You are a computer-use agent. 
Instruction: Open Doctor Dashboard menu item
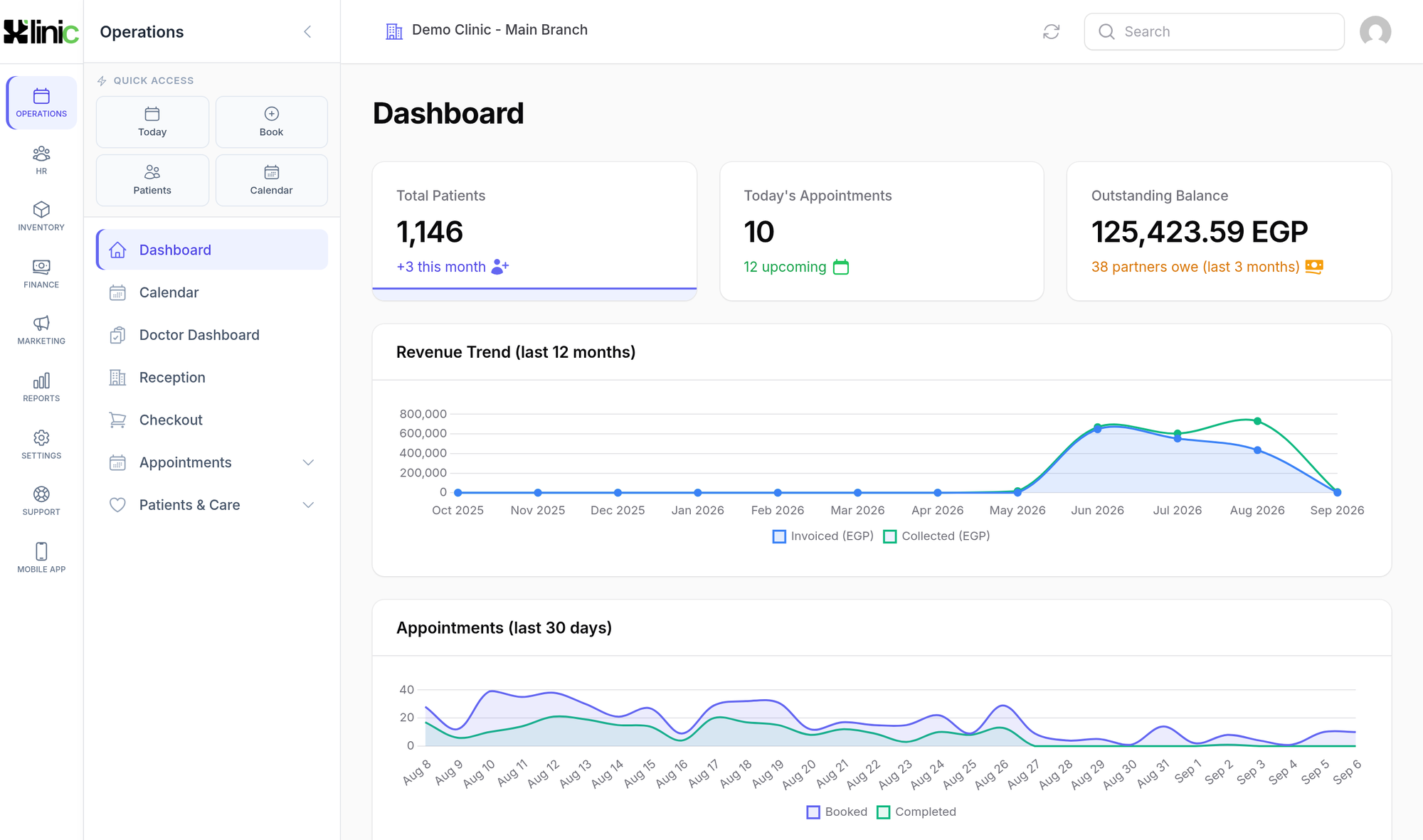click(x=212, y=335)
